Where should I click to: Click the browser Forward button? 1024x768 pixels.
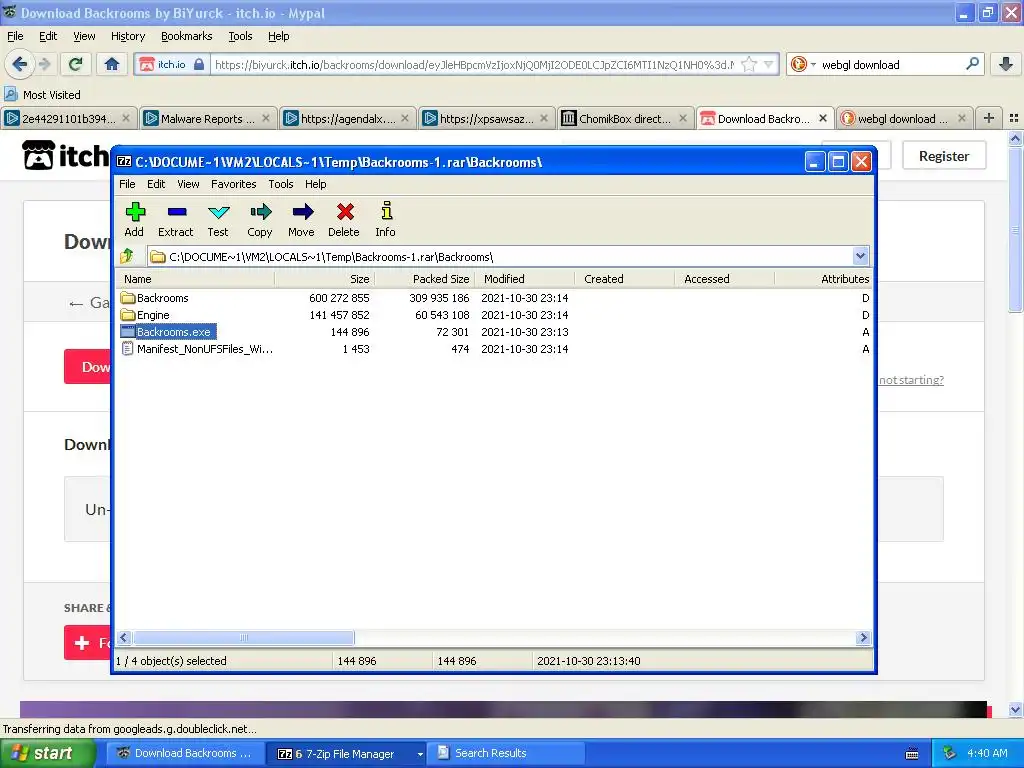[44, 64]
